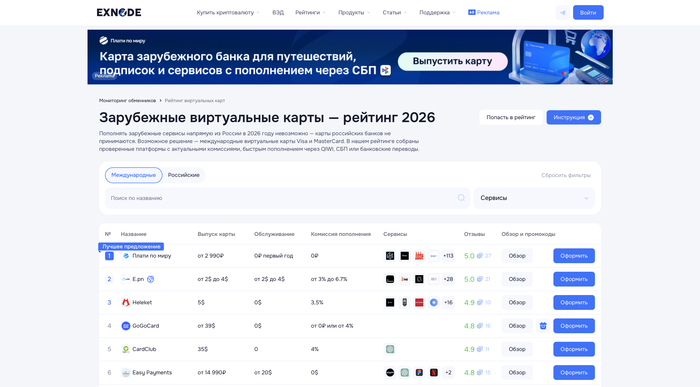Expand the Купить криптовалюту menu
Screen dimensions: 700x387
[228, 12]
